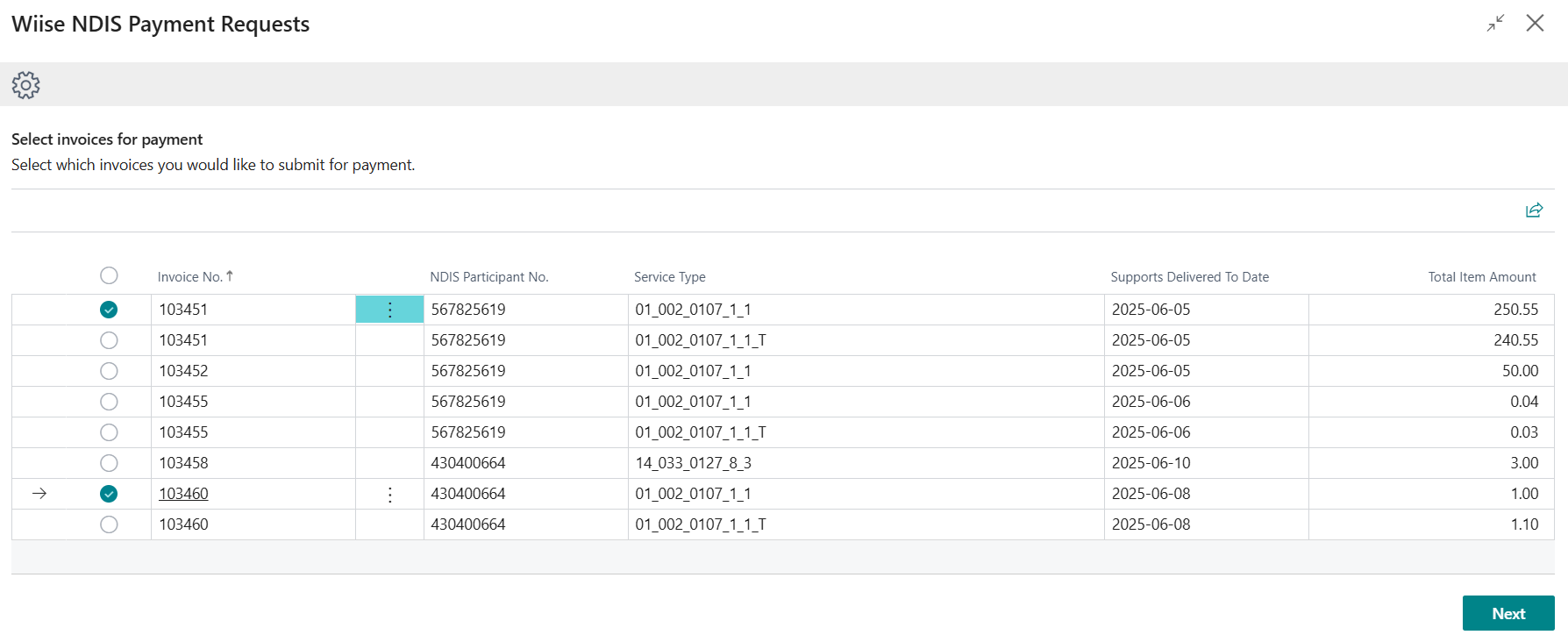Sort by the Invoice No. column header
This screenshot has width=1568, height=642.
tap(196, 277)
